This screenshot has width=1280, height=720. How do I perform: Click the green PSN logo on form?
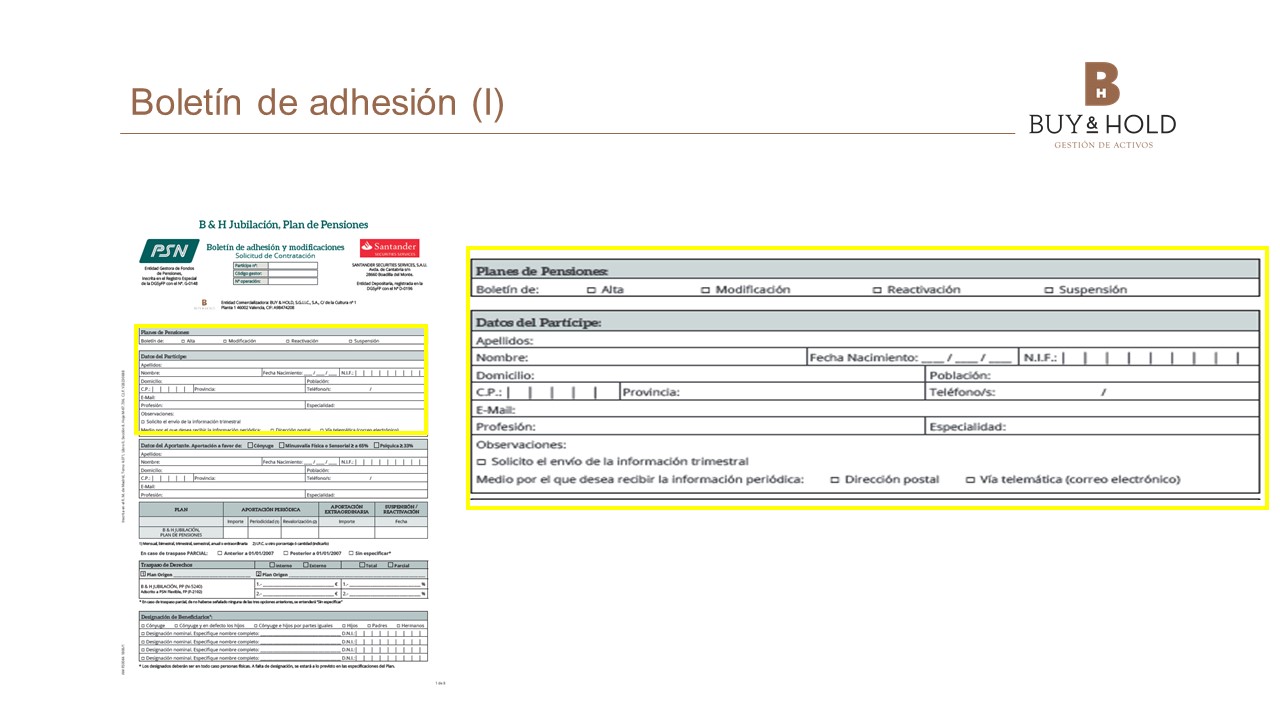[169, 251]
